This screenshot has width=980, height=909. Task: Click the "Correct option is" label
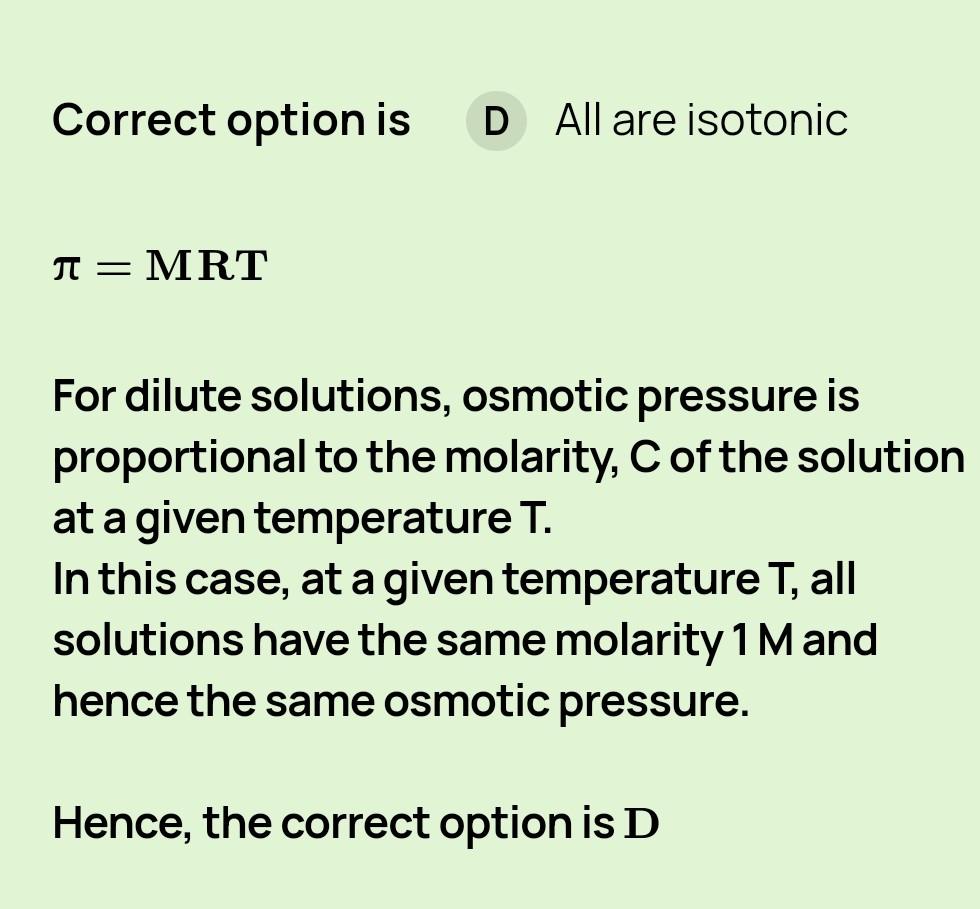point(231,121)
